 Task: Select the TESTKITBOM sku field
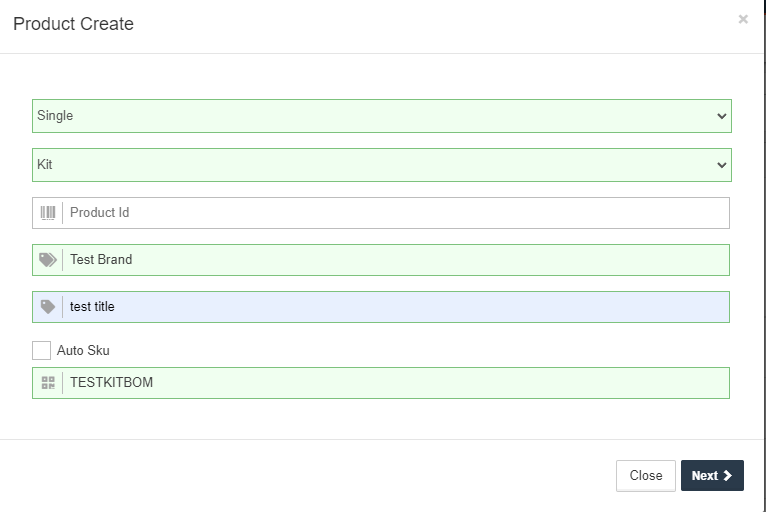[395, 383]
